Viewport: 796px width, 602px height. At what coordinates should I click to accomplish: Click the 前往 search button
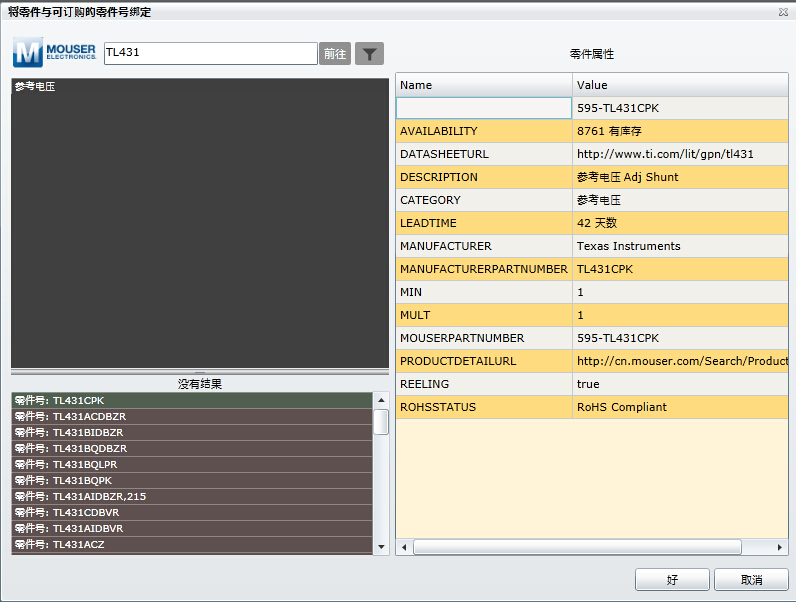[335, 53]
